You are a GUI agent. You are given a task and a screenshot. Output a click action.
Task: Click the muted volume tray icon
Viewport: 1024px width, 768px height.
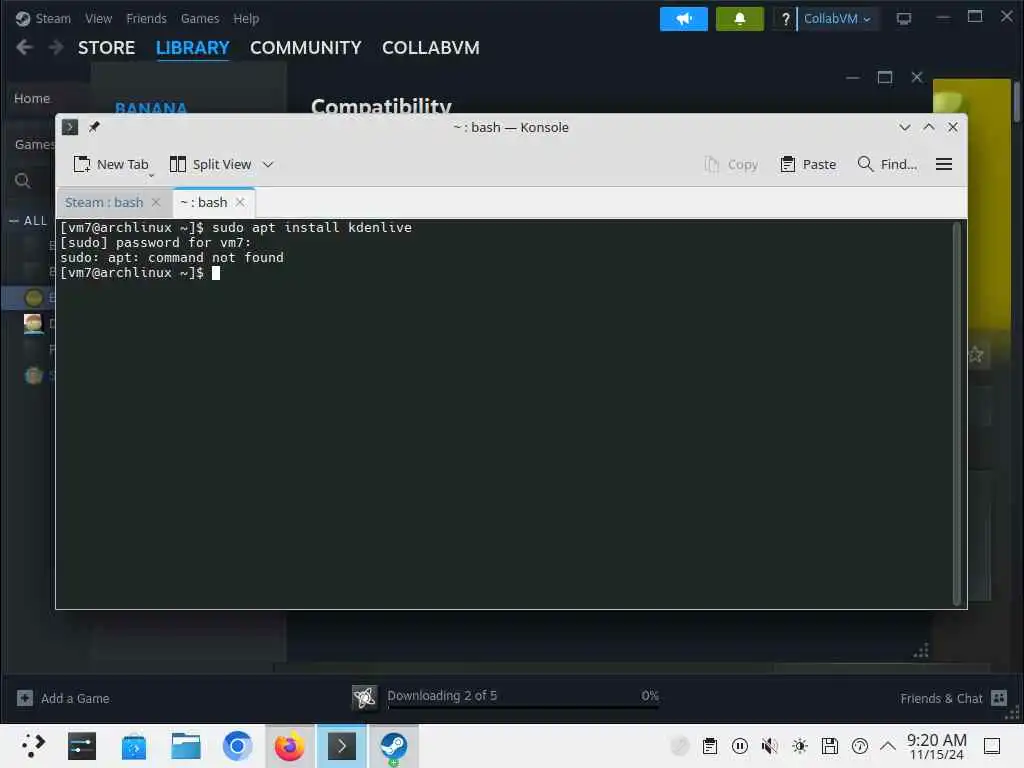click(770, 746)
